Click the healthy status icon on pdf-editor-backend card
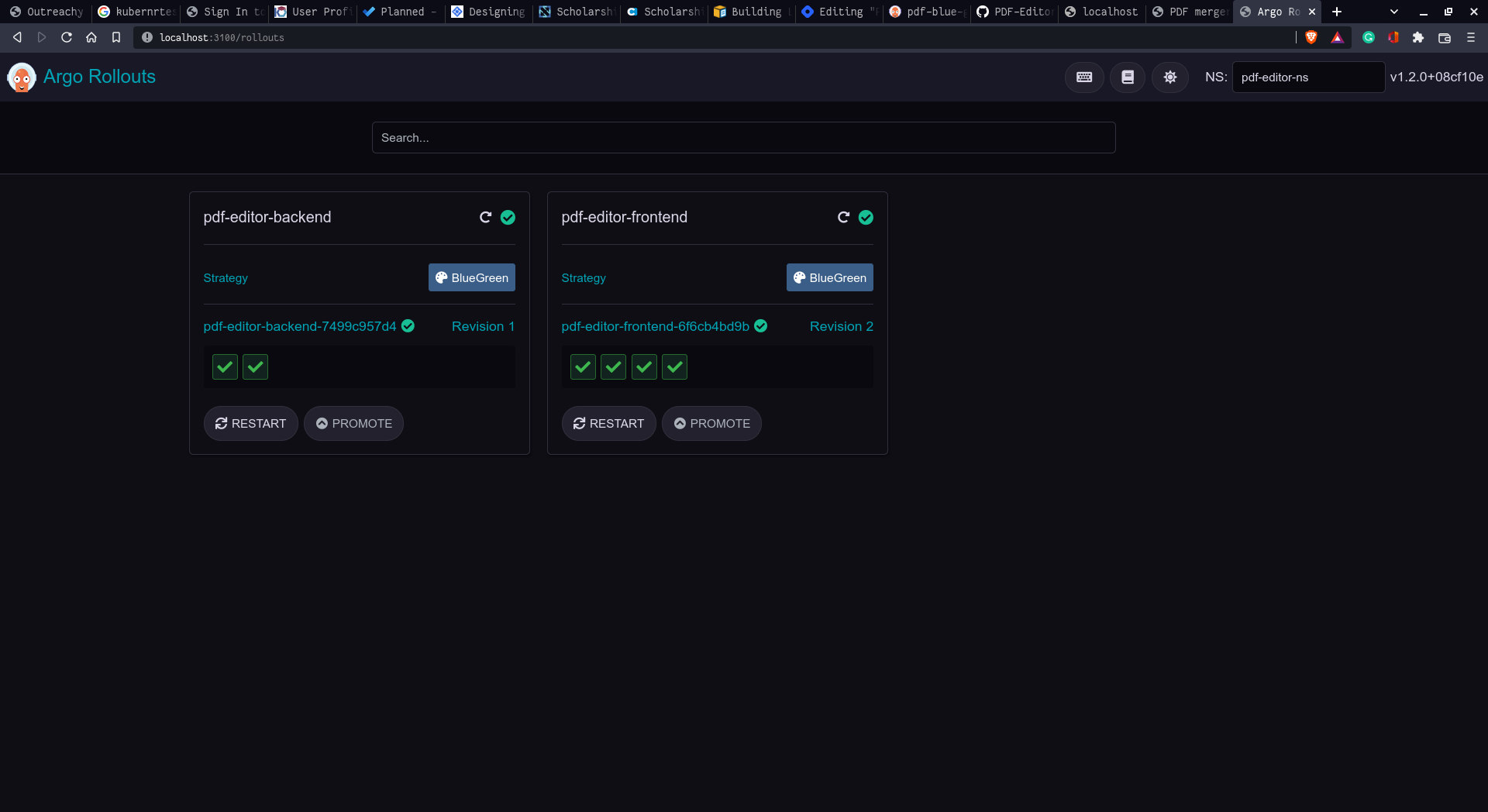 pos(508,218)
